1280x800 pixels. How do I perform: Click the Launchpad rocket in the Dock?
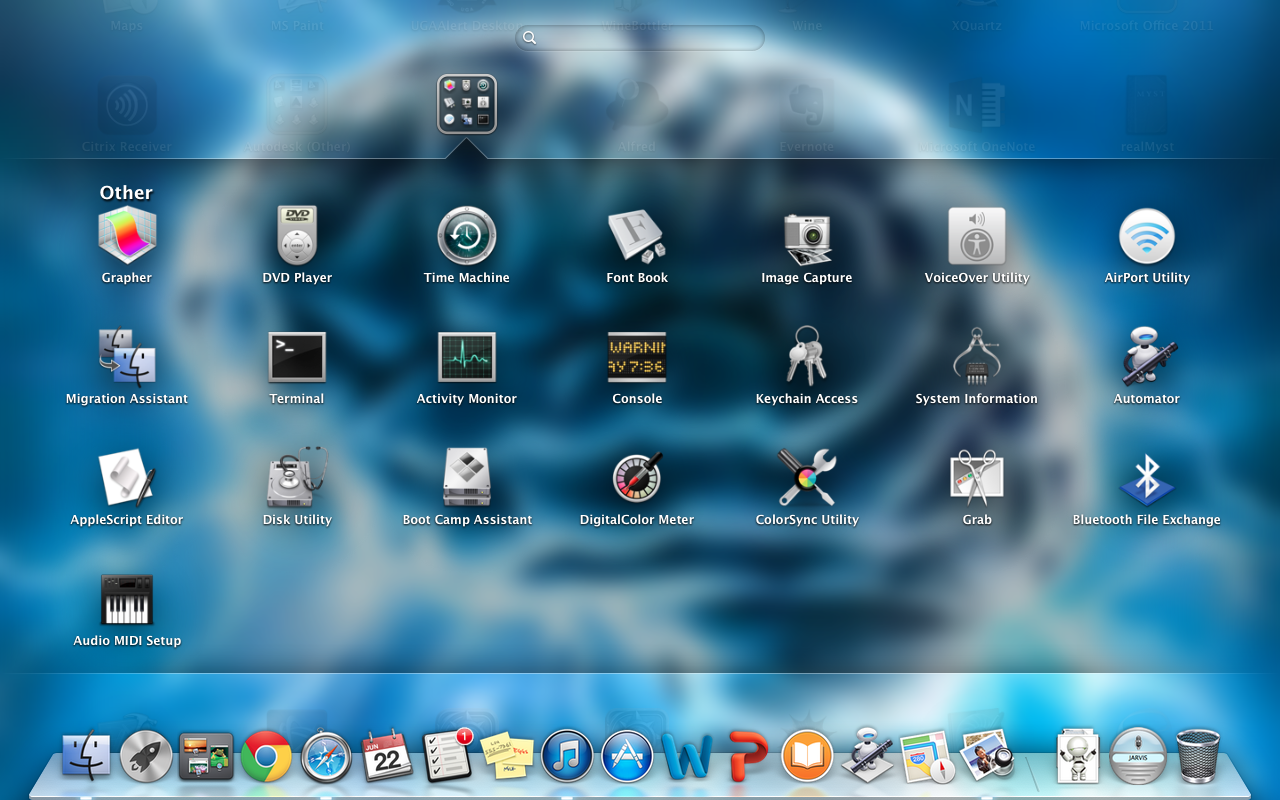click(146, 756)
